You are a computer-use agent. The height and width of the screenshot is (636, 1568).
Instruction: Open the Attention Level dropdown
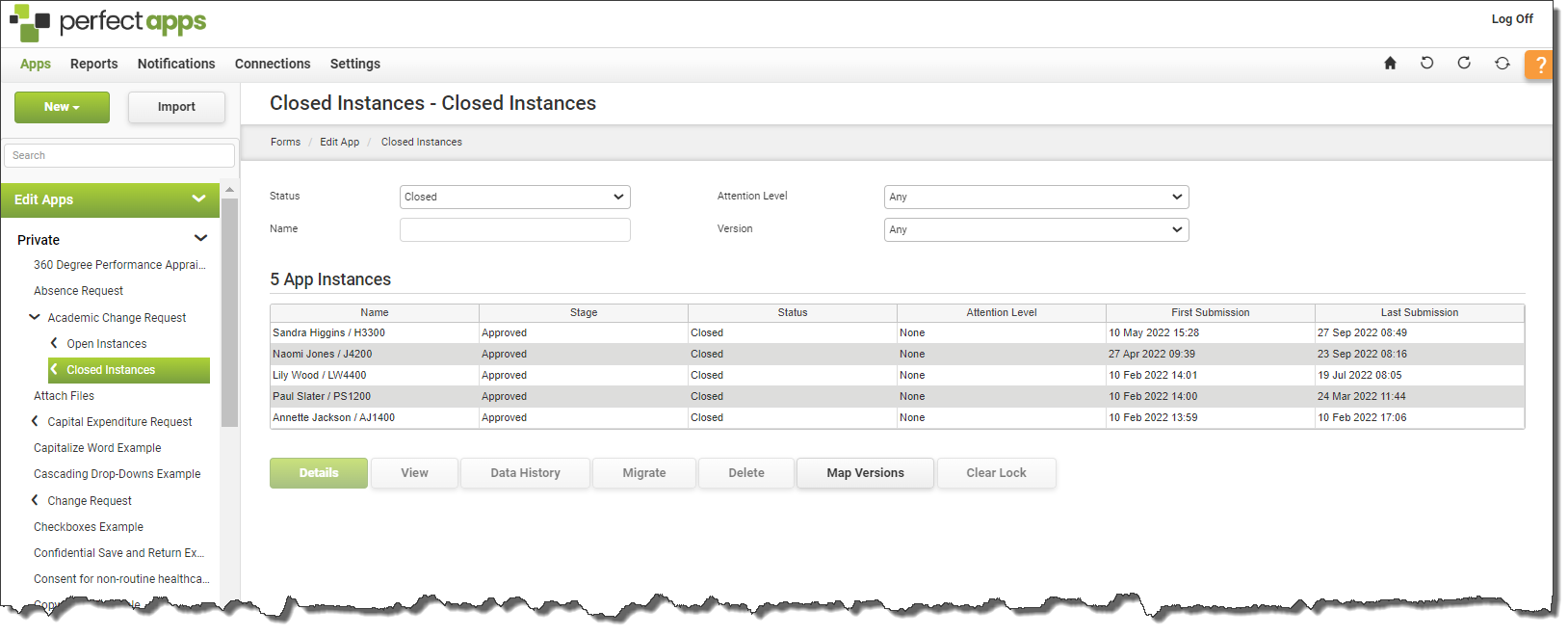click(1036, 197)
